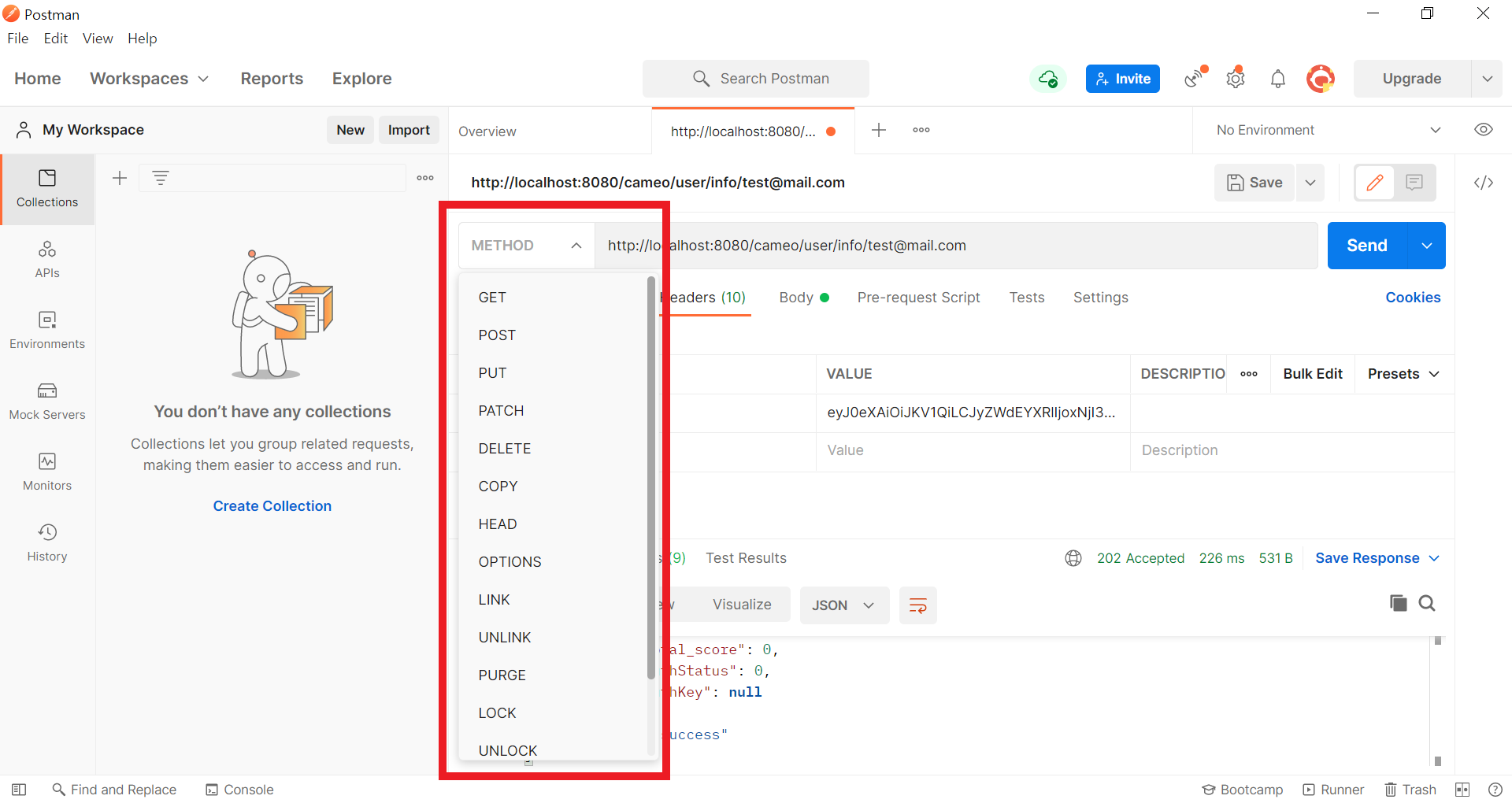Click the Invite button

[1123, 79]
